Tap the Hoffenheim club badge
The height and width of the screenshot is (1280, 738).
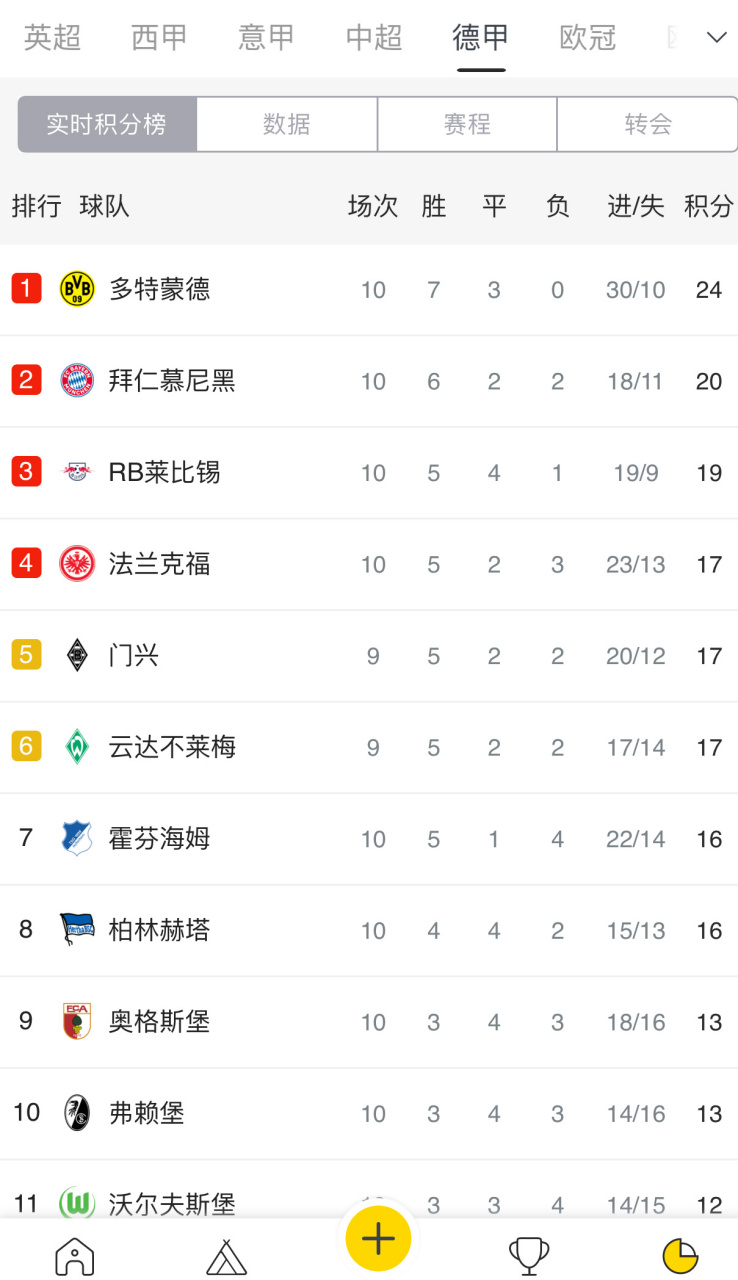click(x=76, y=838)
